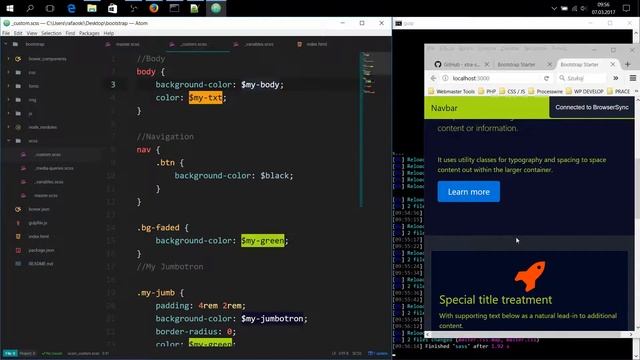640x360 pixels.
Task: Click the $my-jumbotron variable in code
Action: (272, 318)
